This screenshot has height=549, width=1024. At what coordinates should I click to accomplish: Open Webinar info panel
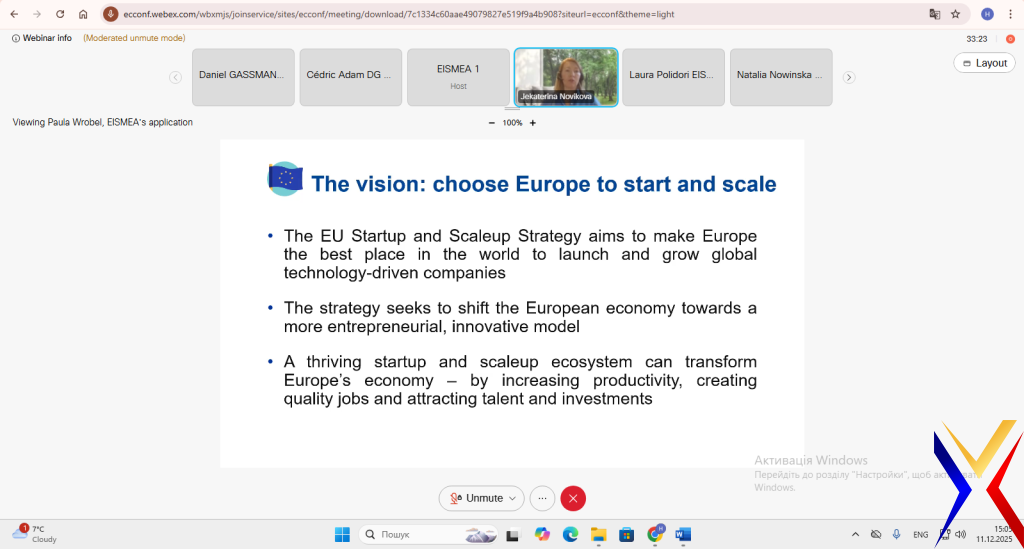pos(42,38)
